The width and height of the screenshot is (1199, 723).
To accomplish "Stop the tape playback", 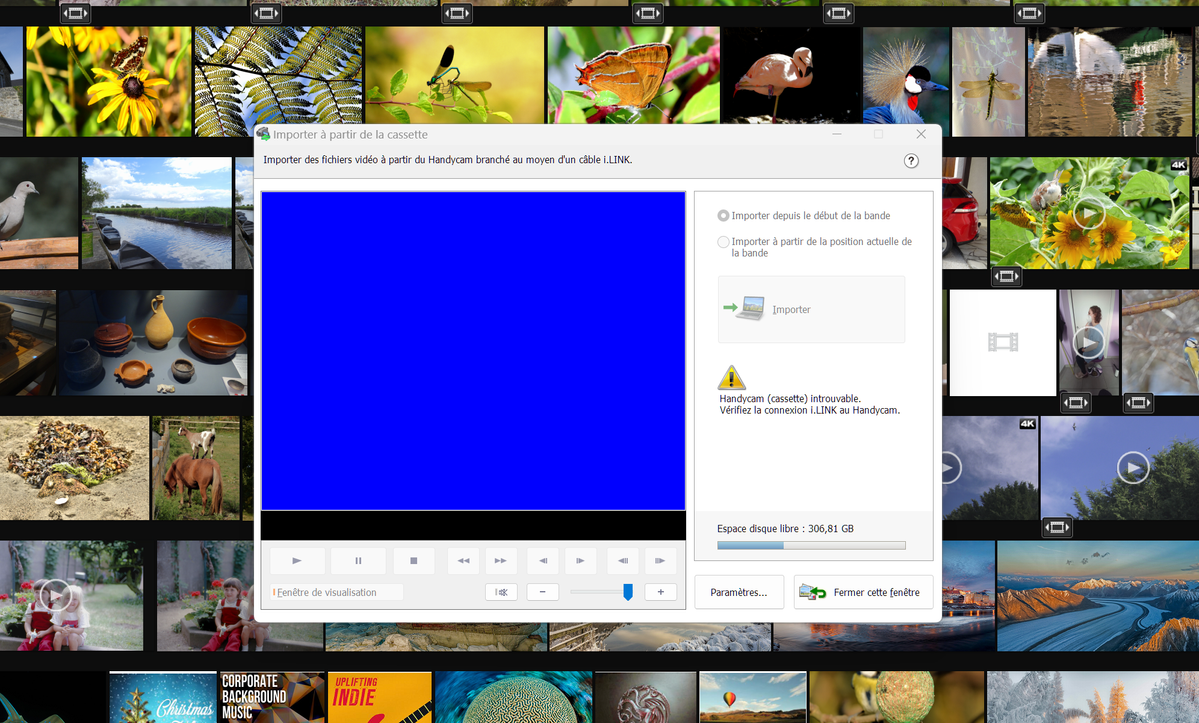I will pyautogui.click(x=413, y=561).
